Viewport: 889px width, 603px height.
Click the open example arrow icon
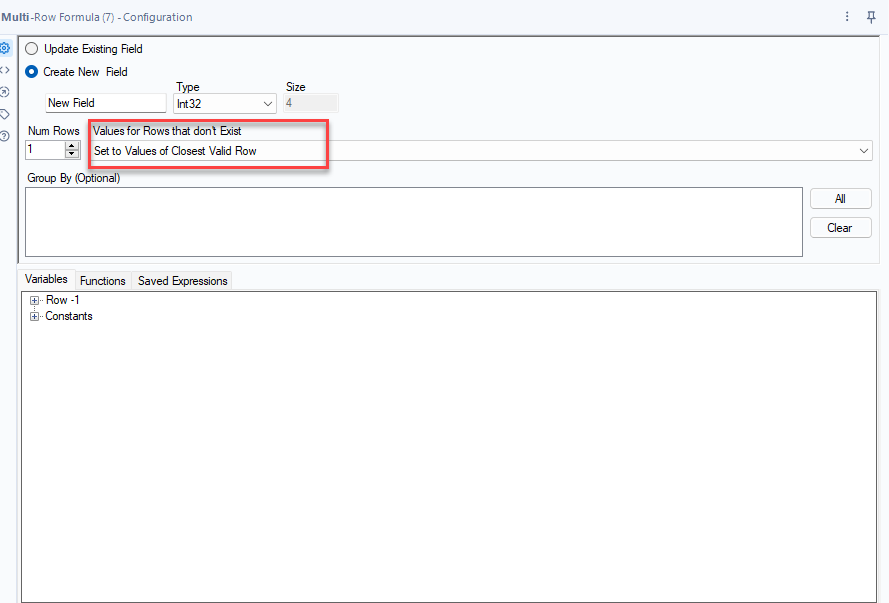(5, 91)
